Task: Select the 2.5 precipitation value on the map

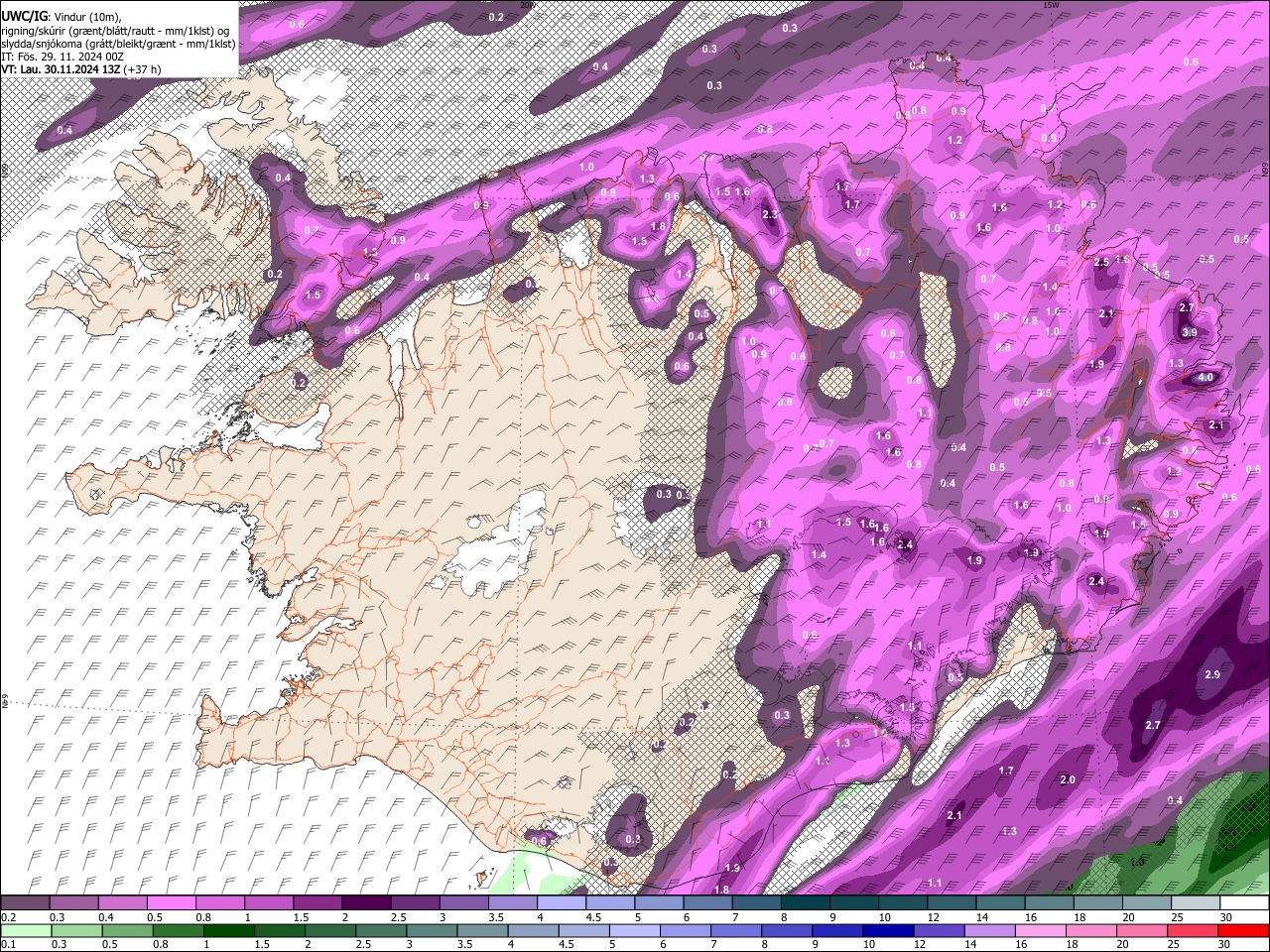Action: pos(1101,263)
